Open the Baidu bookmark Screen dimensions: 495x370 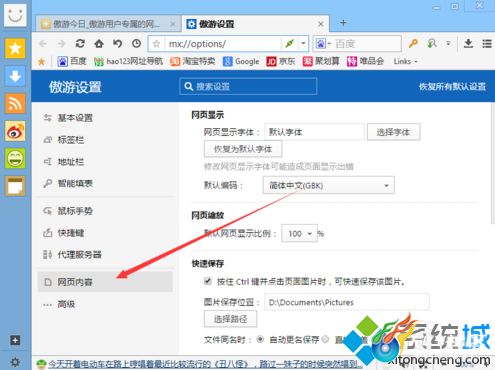[72, 61]
